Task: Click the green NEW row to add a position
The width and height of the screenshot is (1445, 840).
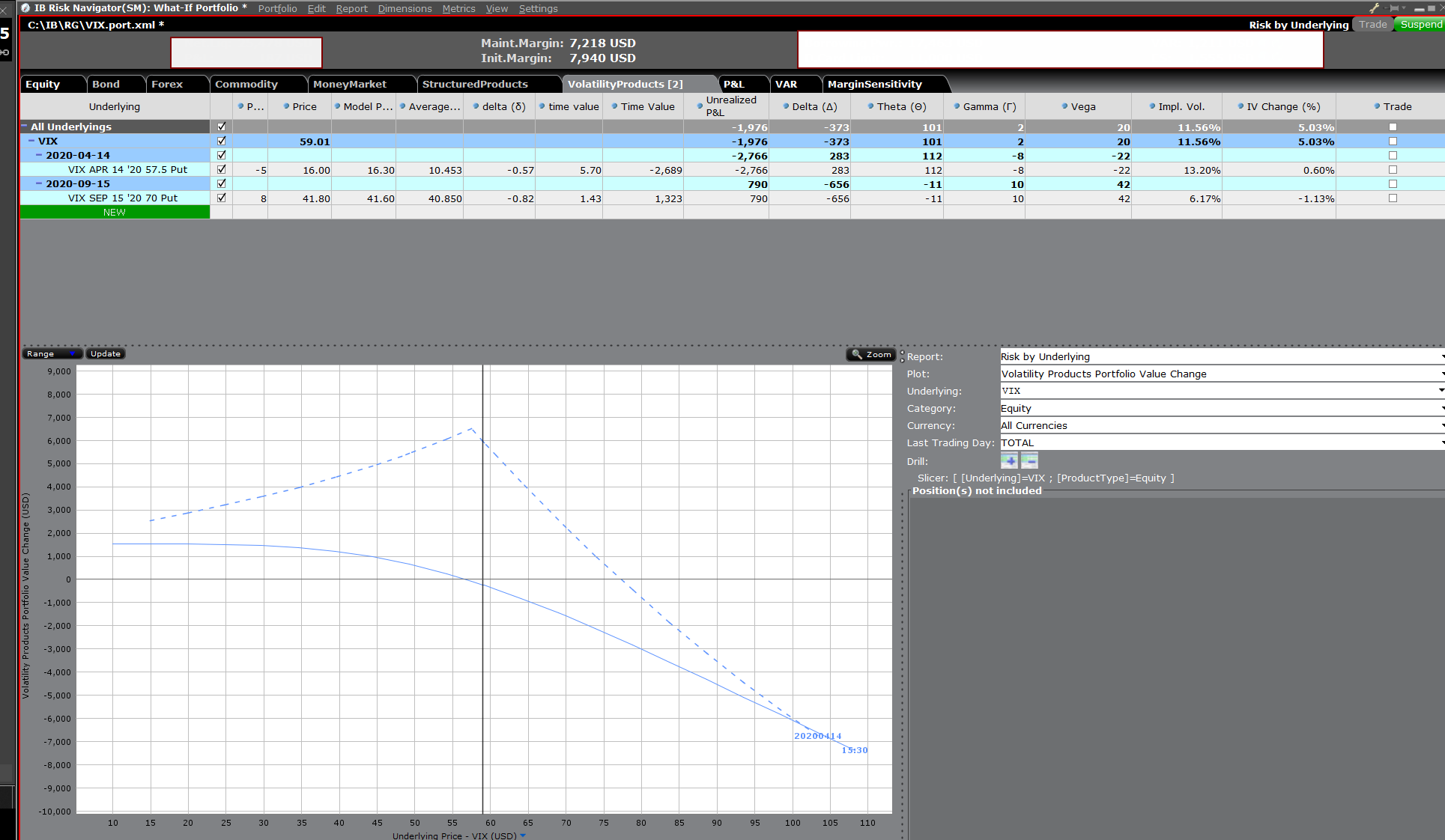Action: tap(114, 212)
